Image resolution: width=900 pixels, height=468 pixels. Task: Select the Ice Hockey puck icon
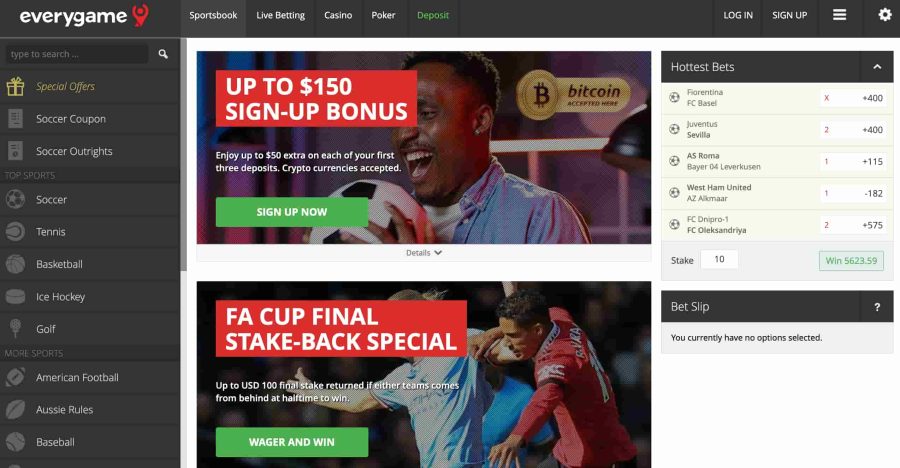point(15,297)
